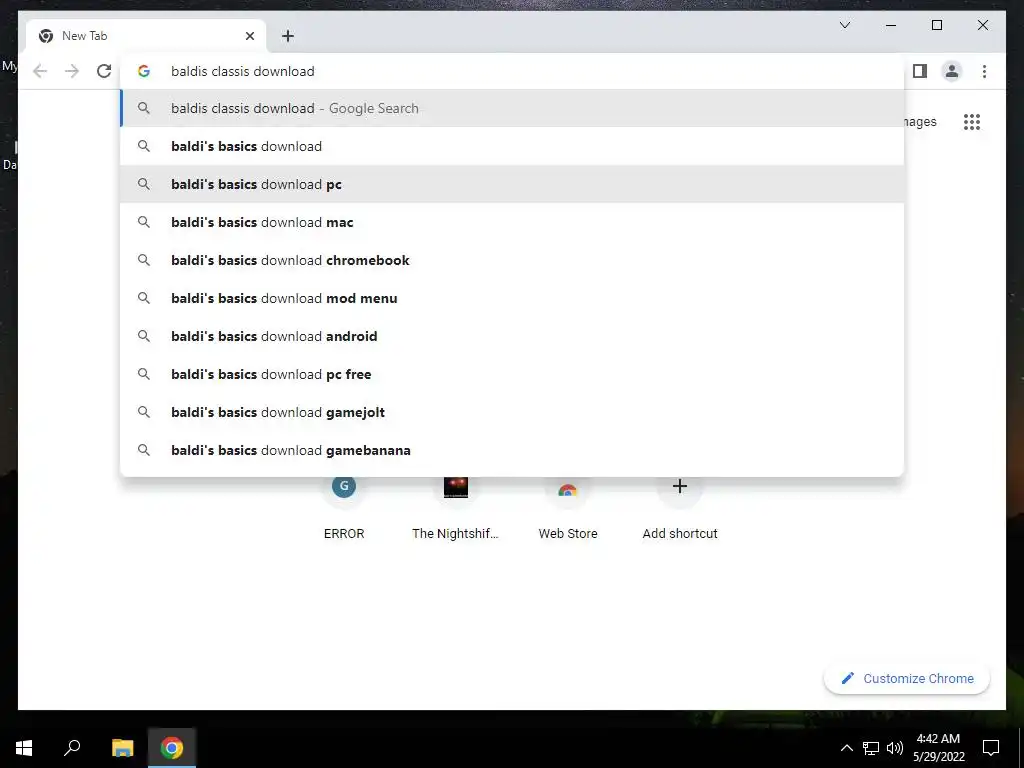Pick 'baldi's basics download pc free' suggestion
This screenshot has width=1024, height=768.
point(512,374)
